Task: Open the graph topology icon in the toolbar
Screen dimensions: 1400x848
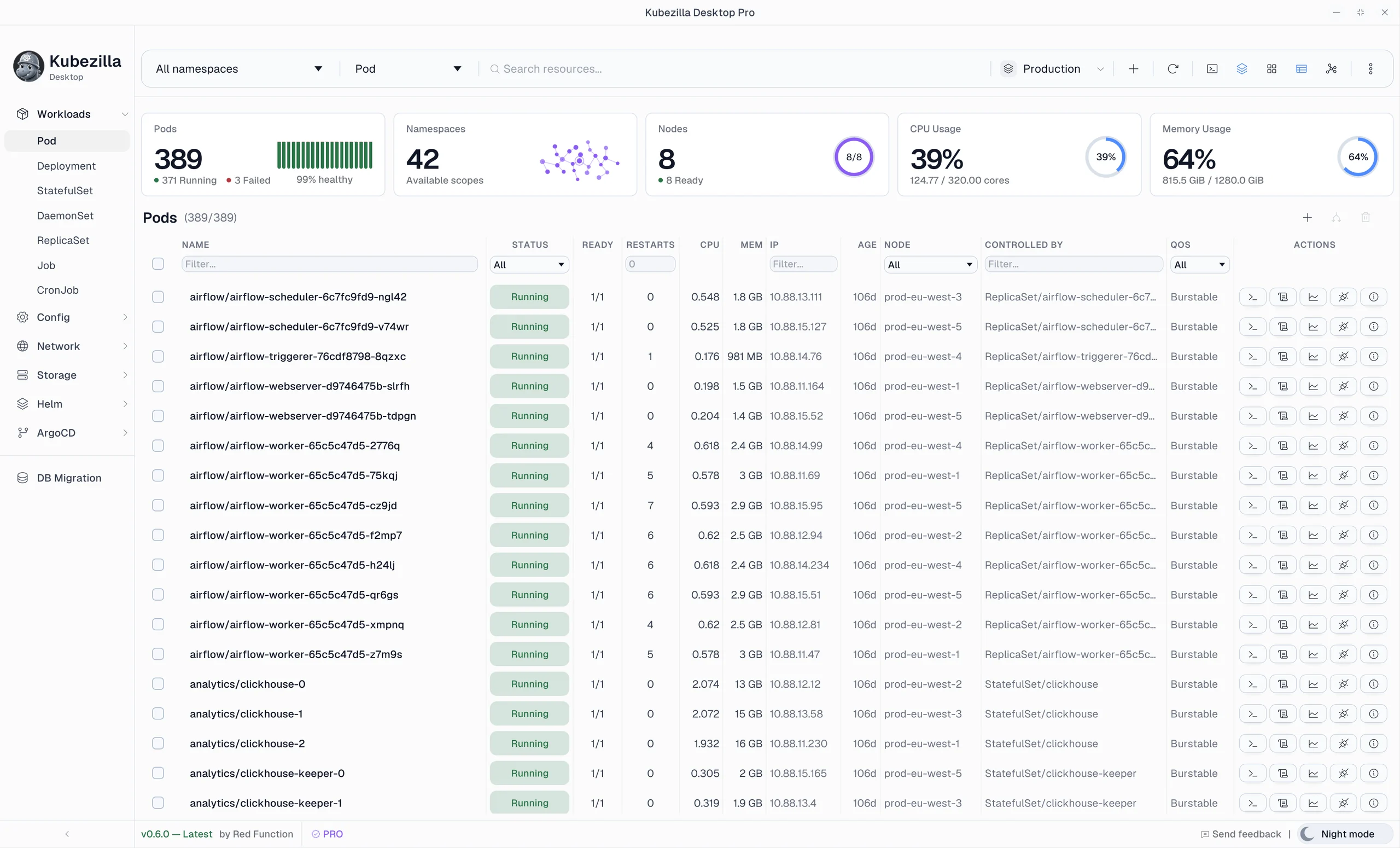Action: (1331, 69)
